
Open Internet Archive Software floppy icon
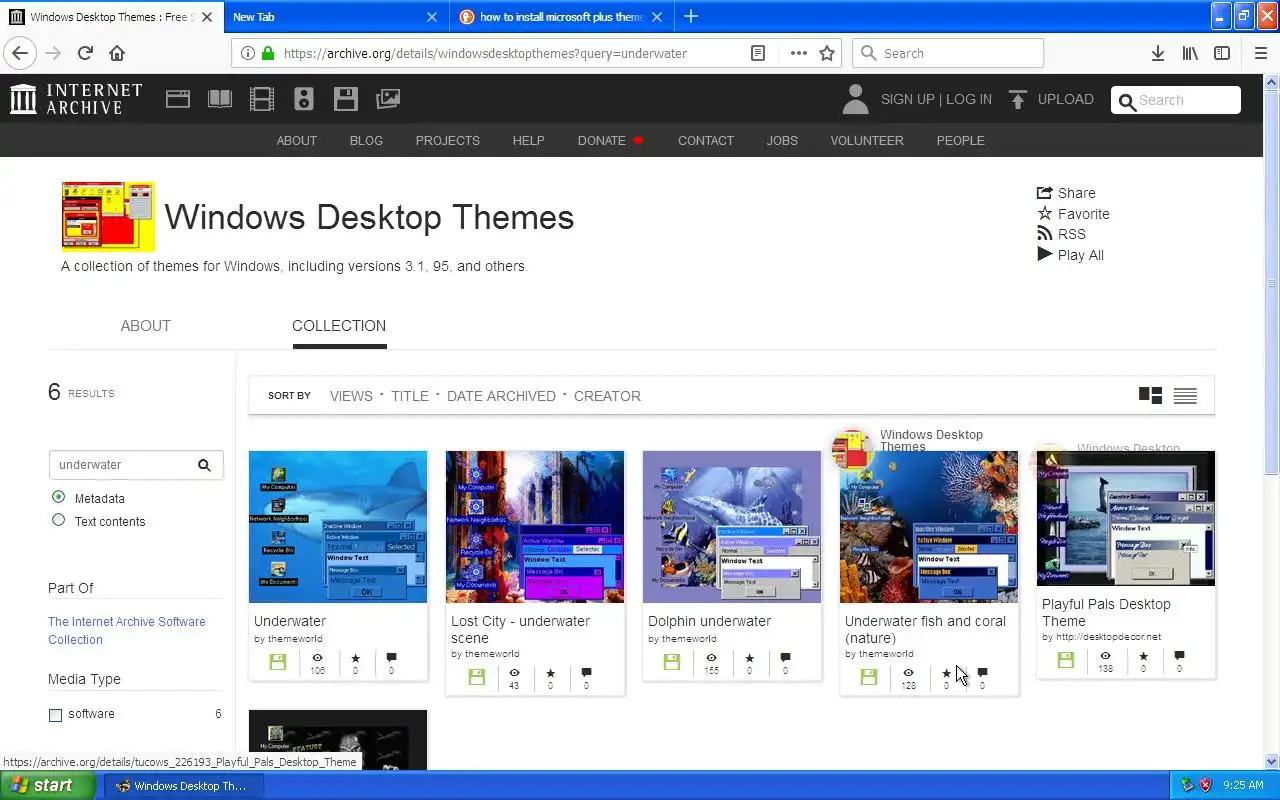[346, 99]
